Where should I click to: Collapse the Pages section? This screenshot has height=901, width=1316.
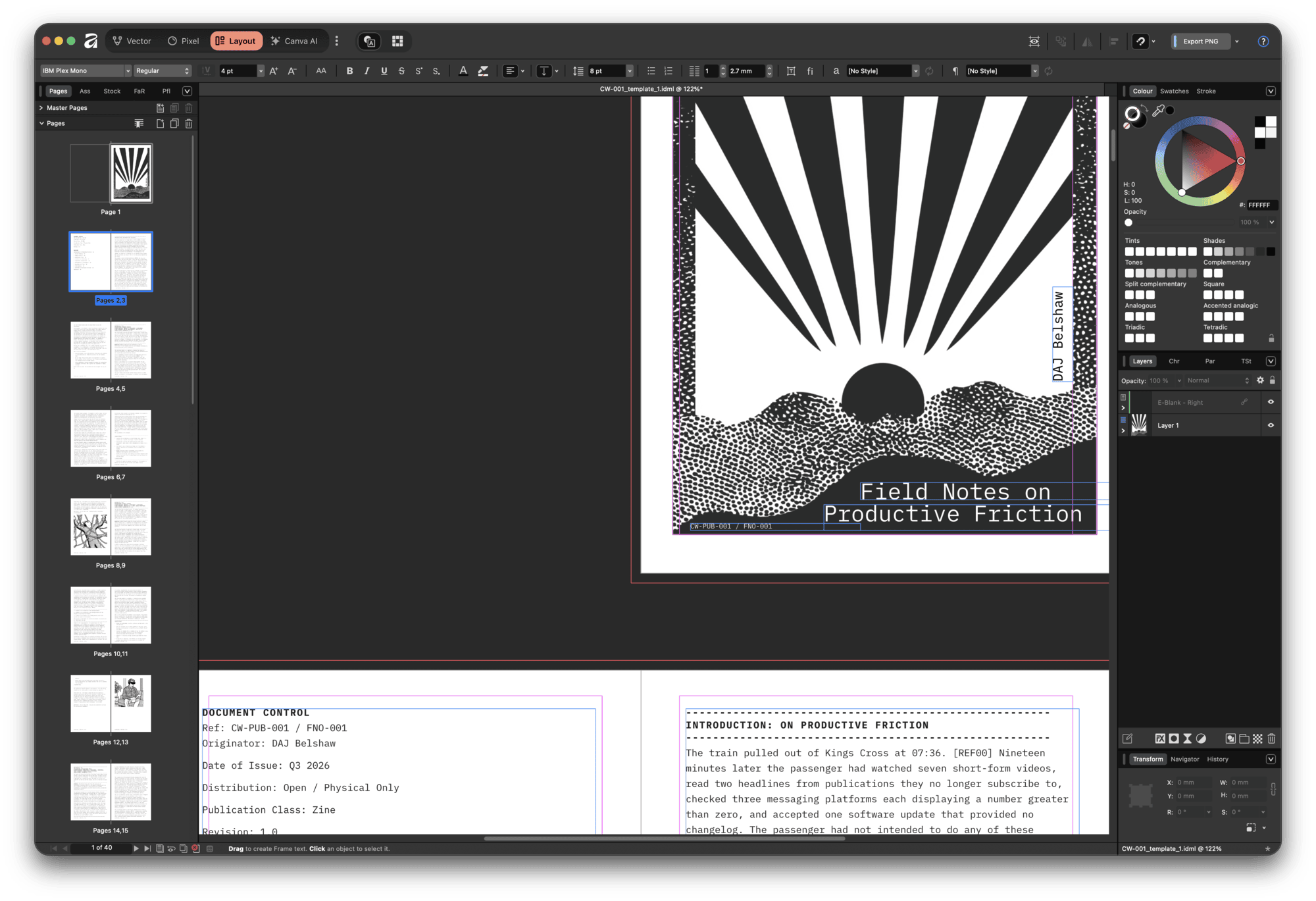pos(41,124)
